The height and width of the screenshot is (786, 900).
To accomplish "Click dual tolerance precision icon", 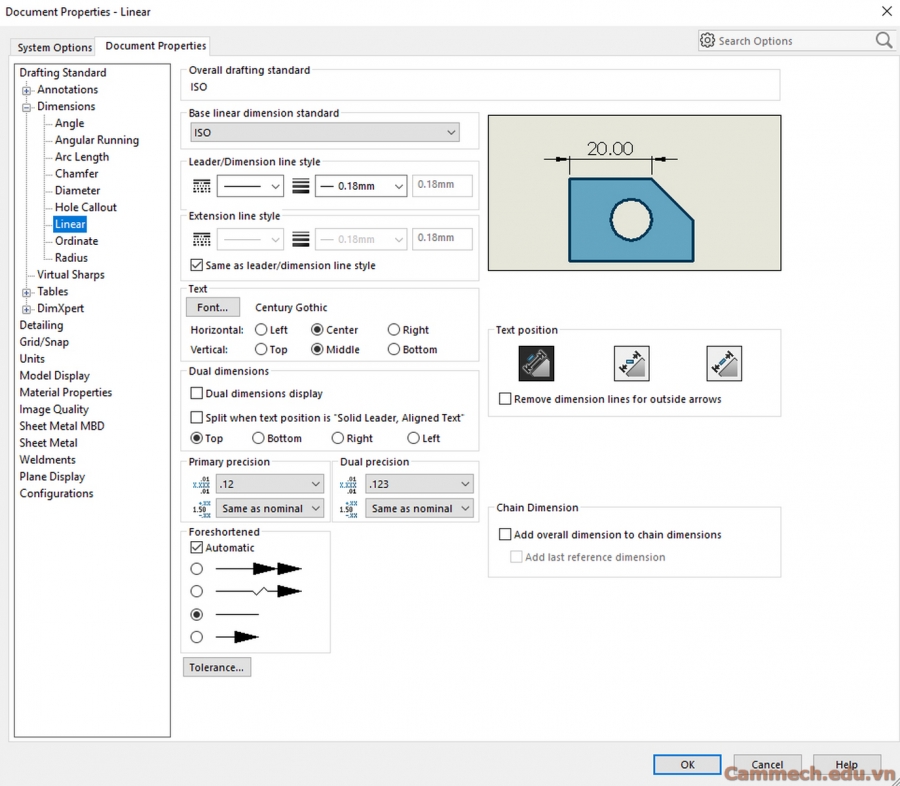I will 348,509.
